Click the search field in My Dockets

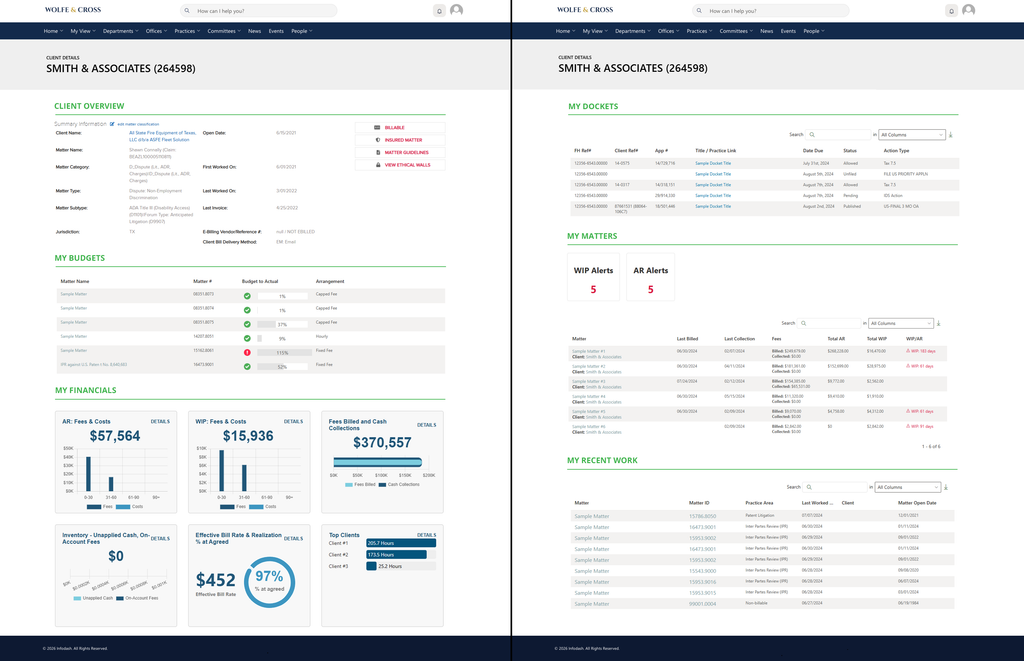click(x=839, y=135)
